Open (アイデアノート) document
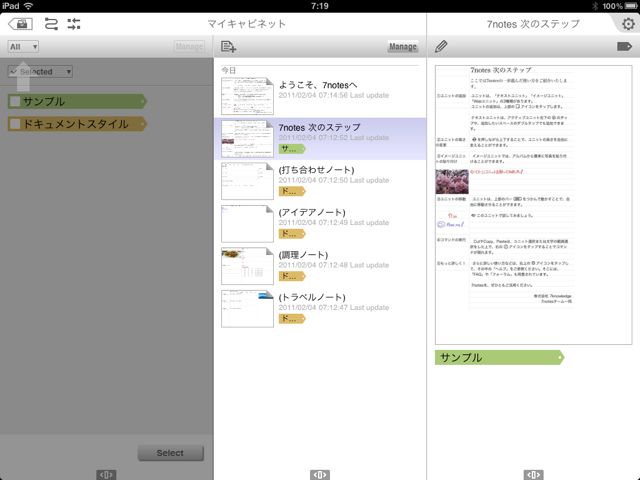 point(320,224)
